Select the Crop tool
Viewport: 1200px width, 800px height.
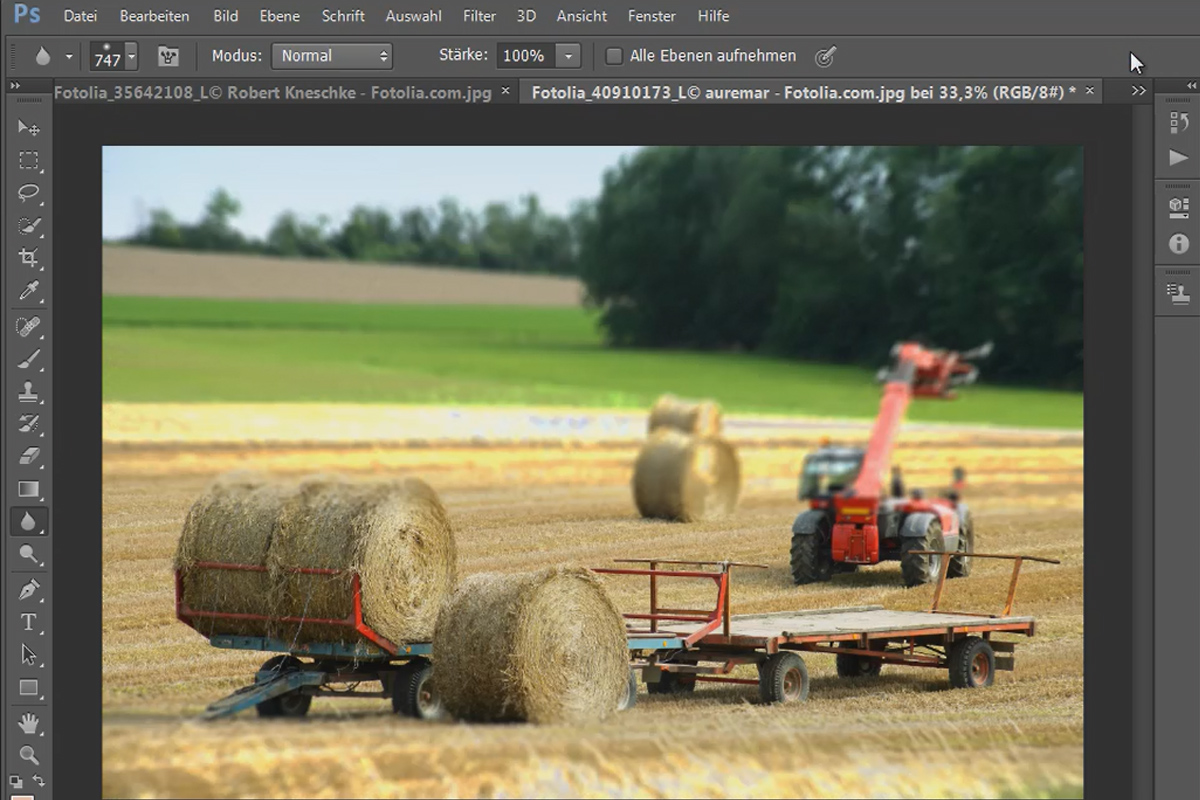tap(29, 258)
